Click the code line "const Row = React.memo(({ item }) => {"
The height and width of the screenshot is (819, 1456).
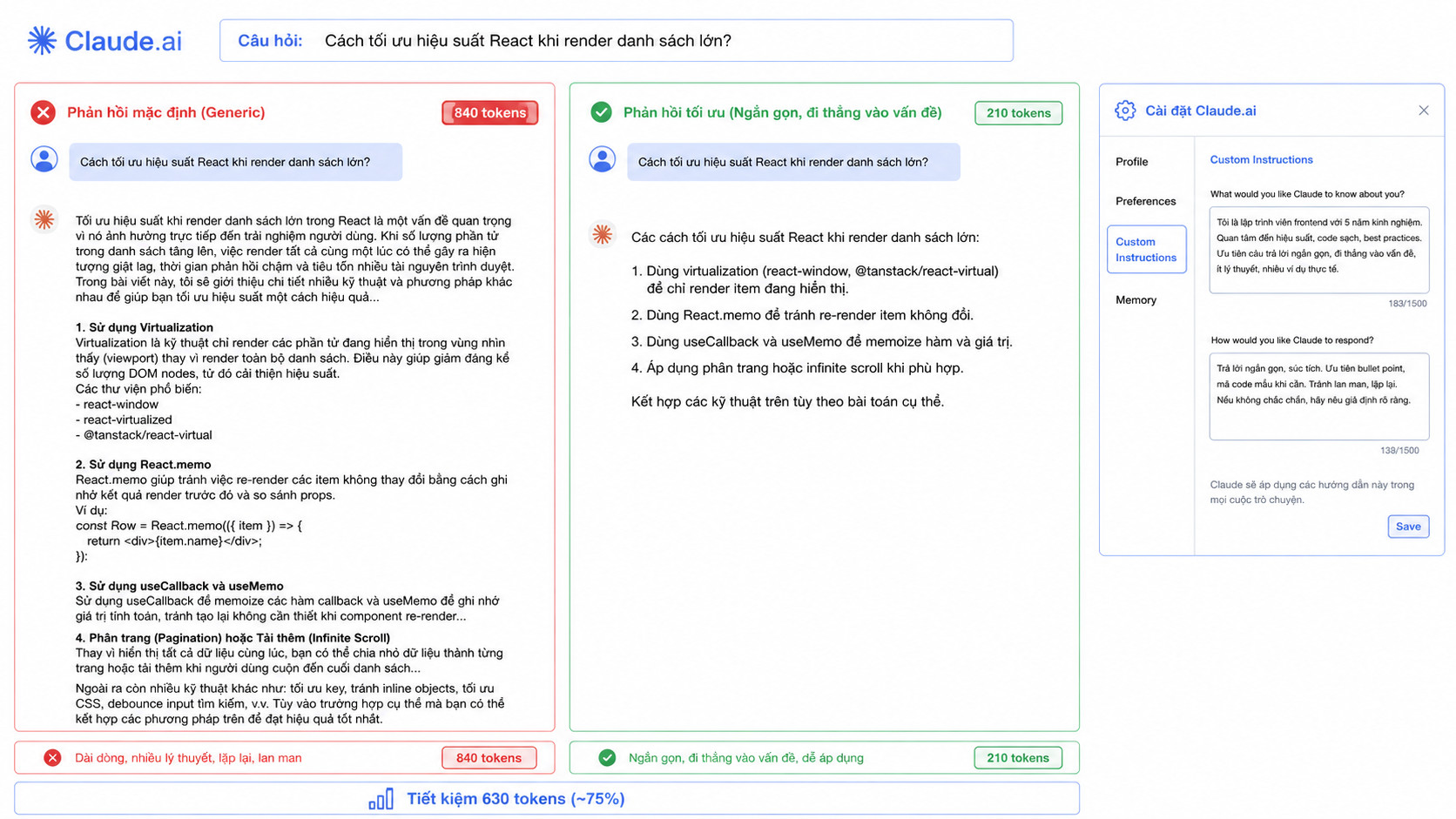click(189, 526)
